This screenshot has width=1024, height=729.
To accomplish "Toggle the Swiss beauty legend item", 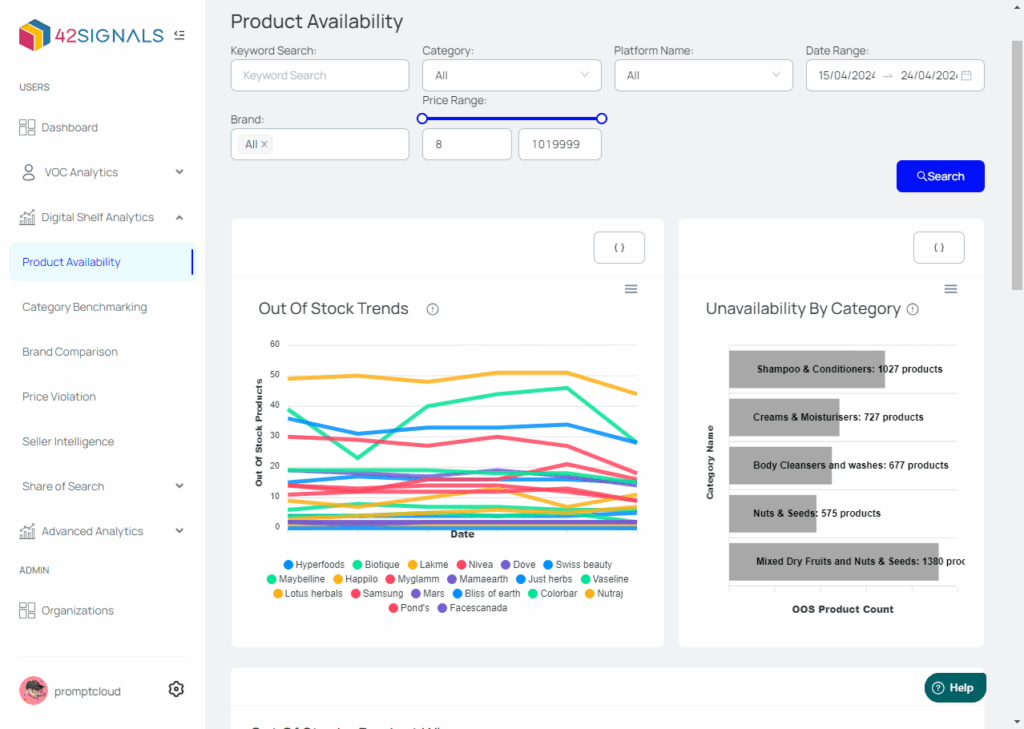I will (582, 564).
